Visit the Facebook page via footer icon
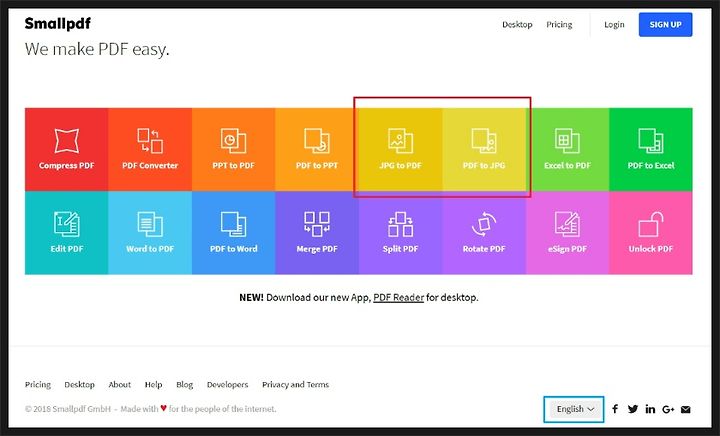720x436 pixels. click(x=615, y=408)
